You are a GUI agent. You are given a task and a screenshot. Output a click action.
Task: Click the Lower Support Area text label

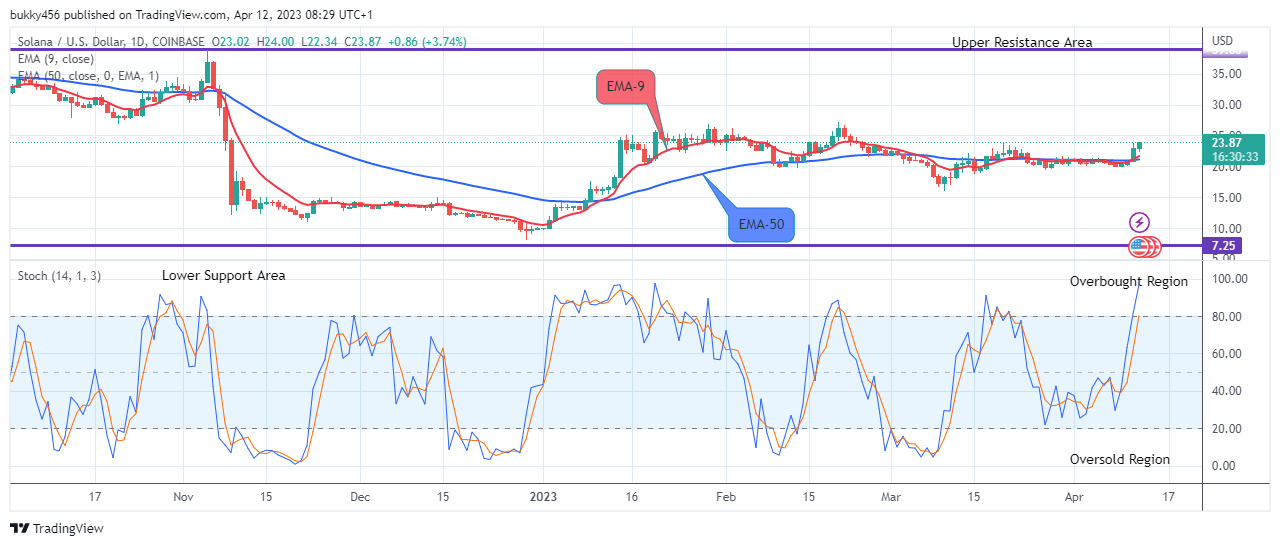pos(224,275)
